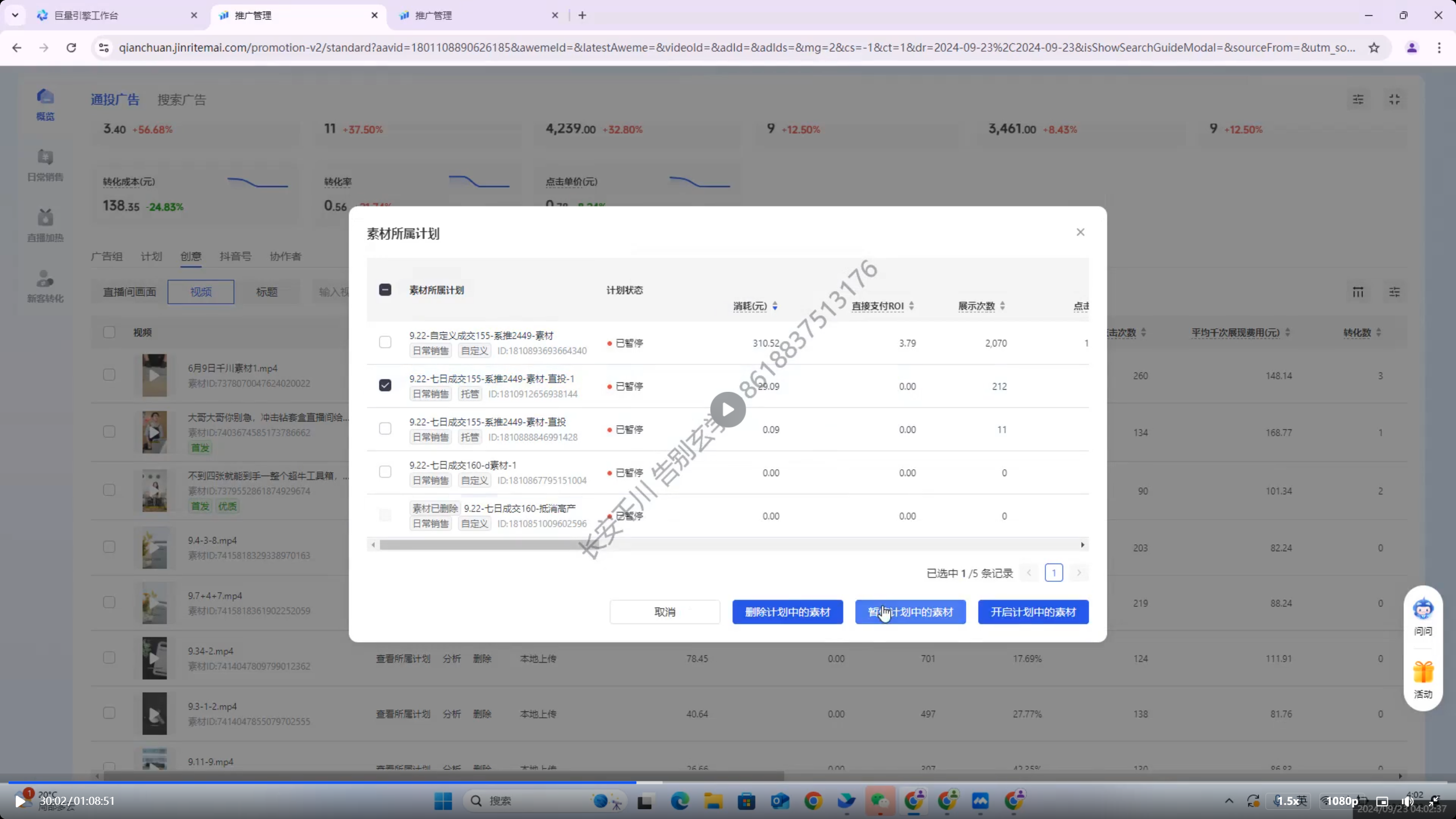
Task: Click the center video play button
Action: (x=727, y=409)
